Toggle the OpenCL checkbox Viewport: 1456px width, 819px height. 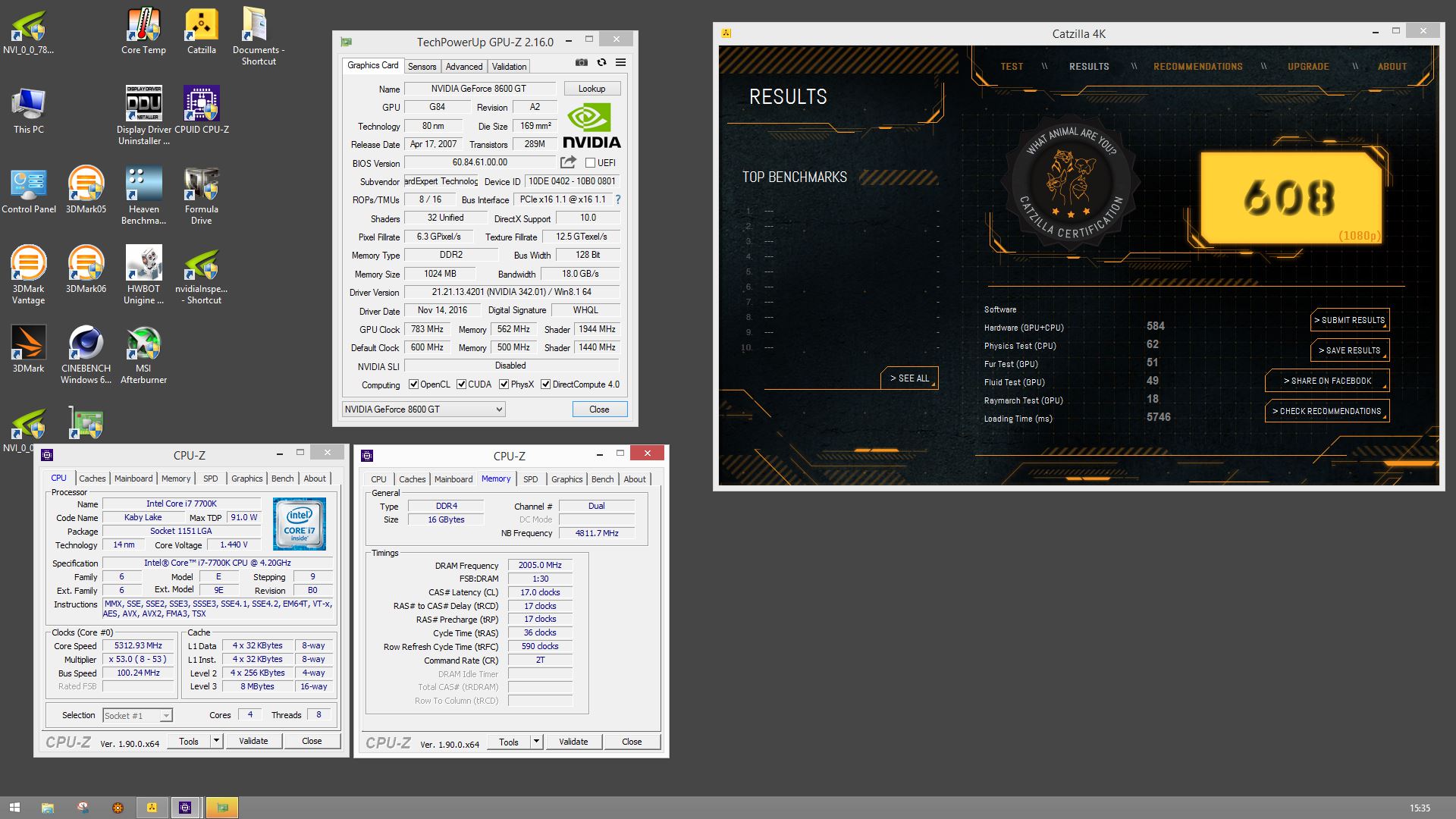414,384
